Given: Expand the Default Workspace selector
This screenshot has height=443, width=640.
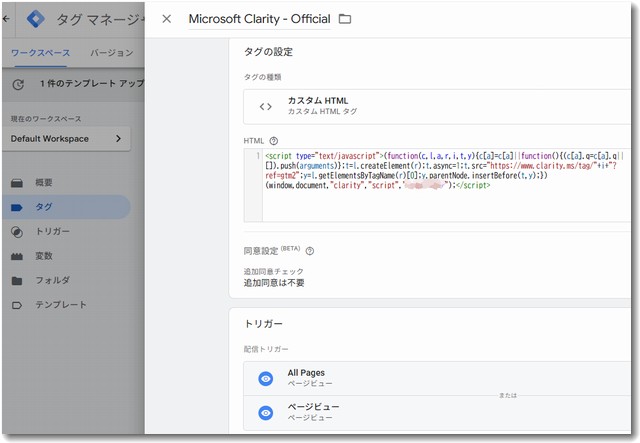Looking at the screenshot, I should click(67, 139).
